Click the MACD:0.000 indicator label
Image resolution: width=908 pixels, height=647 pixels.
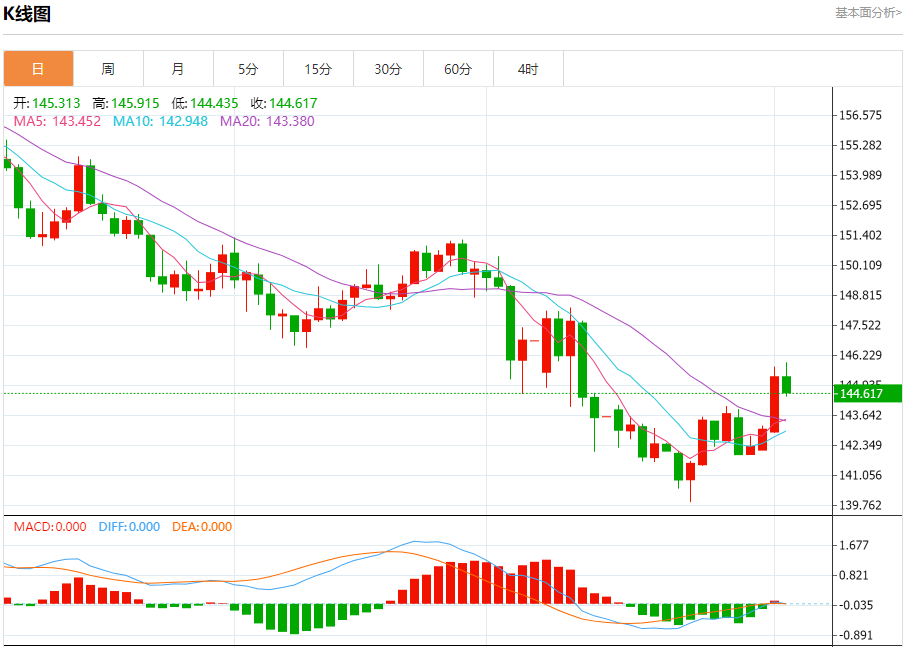50,527
